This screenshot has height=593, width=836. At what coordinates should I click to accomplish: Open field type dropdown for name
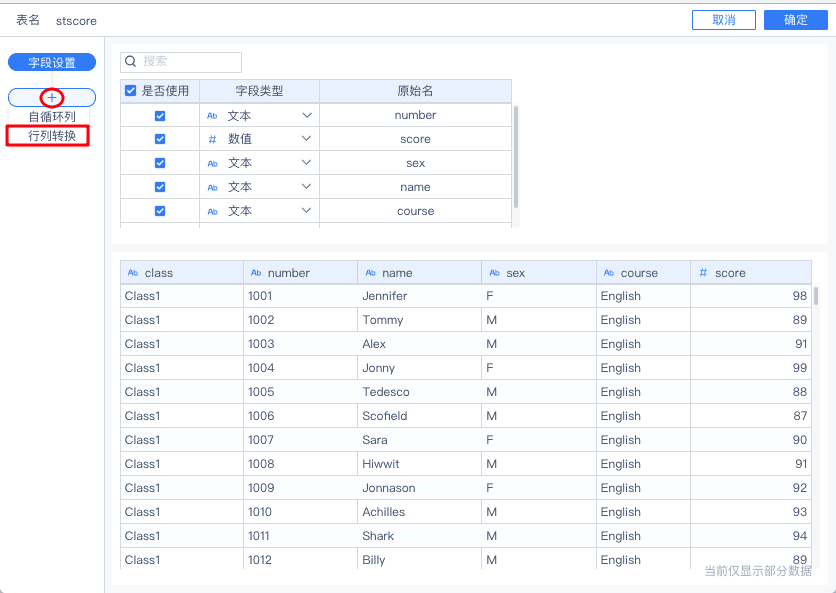pyautogui.click(x=306, y=187)
